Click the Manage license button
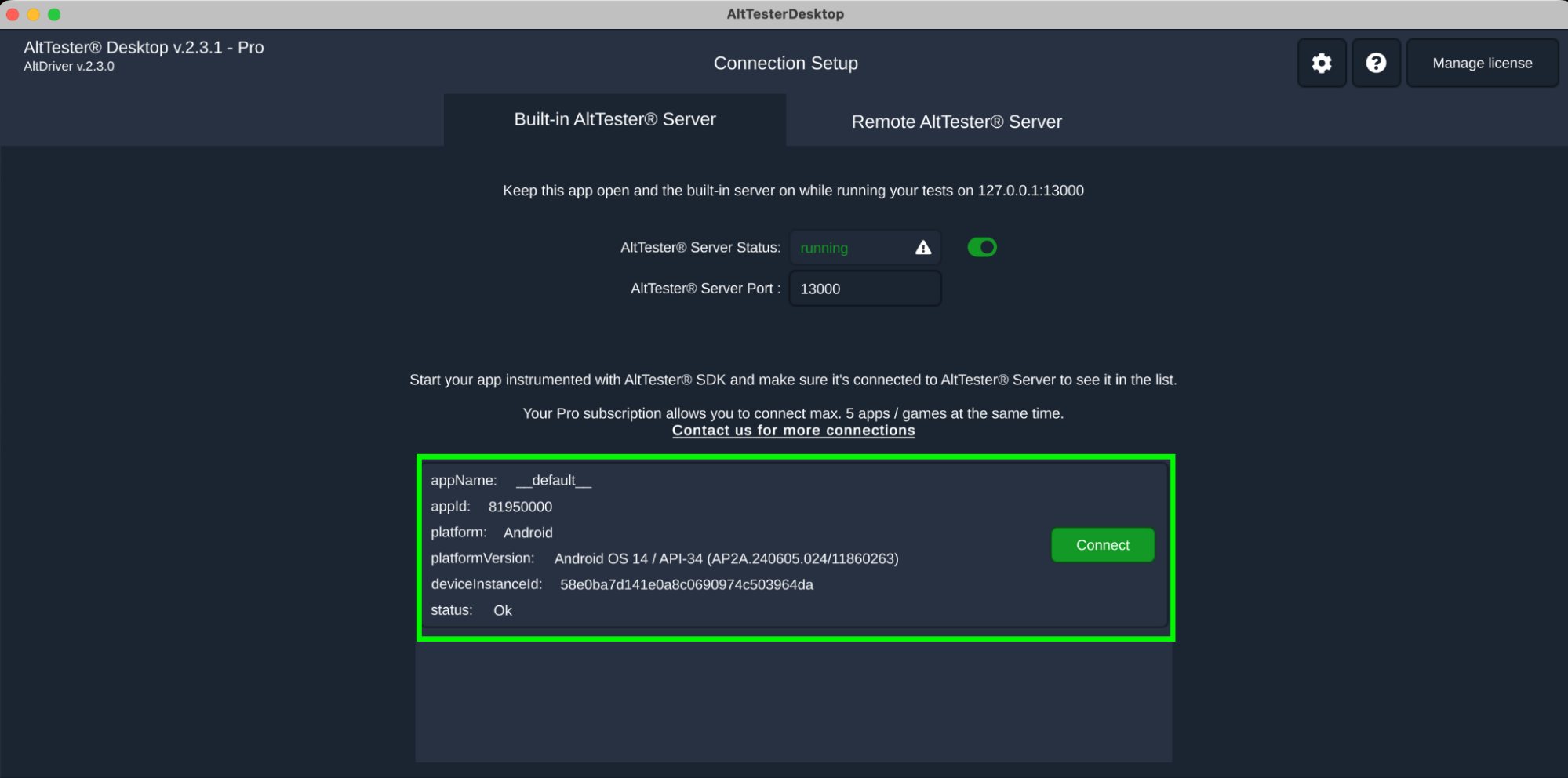 click(1483, 63)
